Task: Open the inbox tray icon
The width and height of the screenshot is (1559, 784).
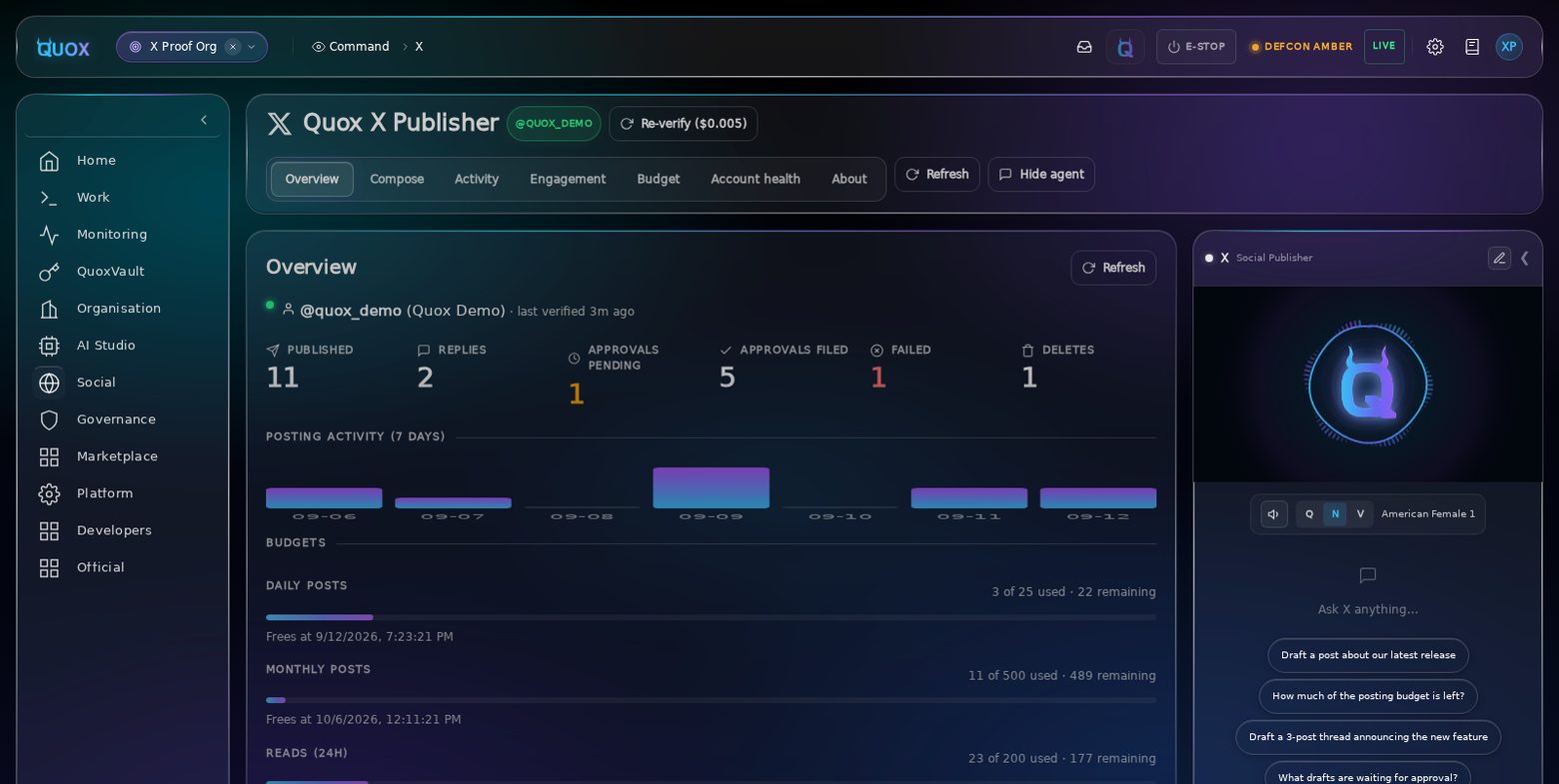Action: click(x=1084, y=47)
